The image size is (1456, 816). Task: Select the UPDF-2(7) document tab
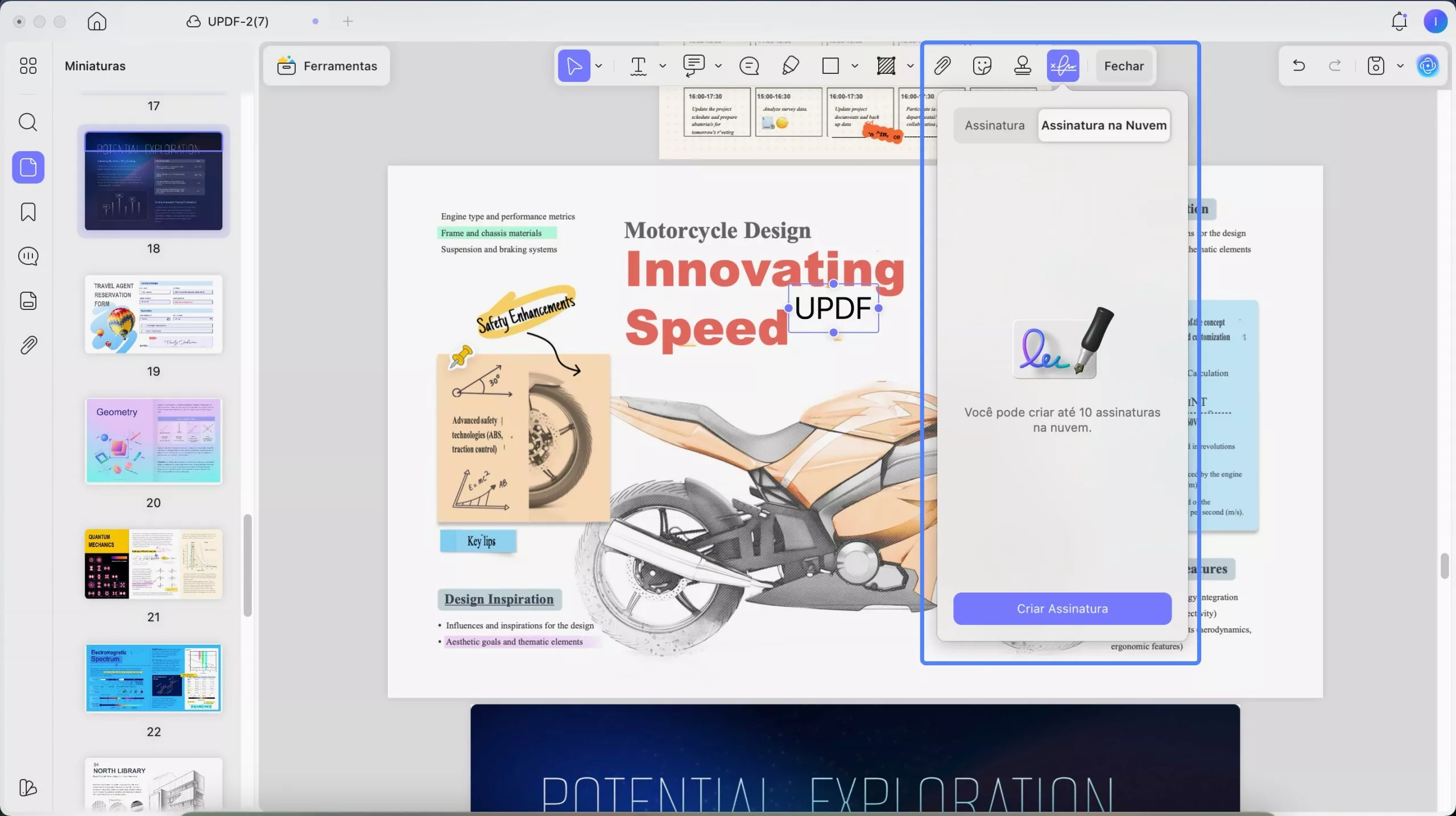pos(238,22)
